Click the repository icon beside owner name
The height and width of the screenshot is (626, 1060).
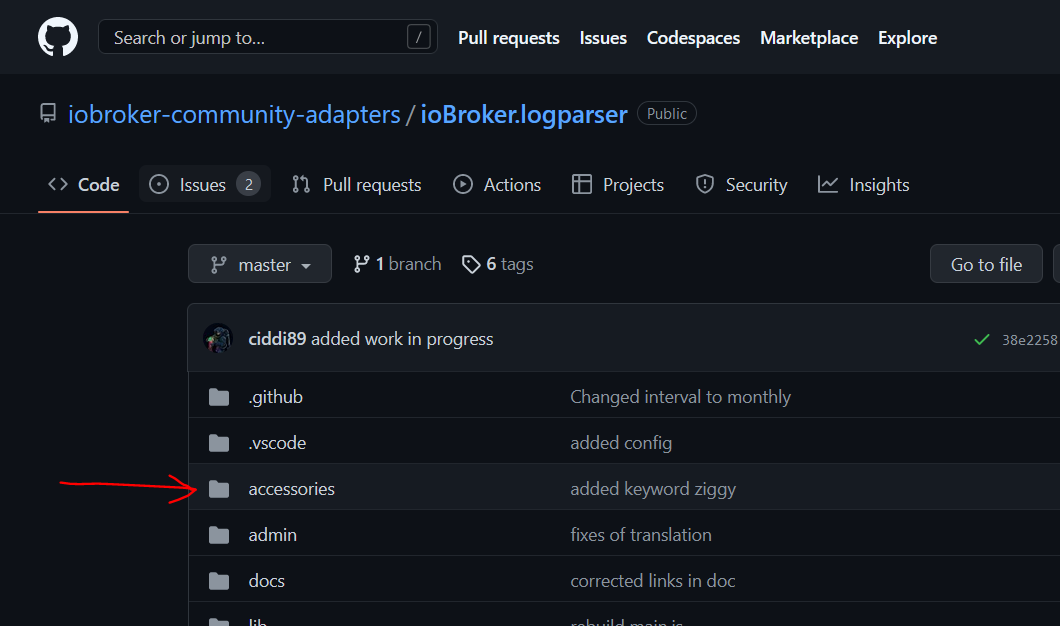pyautogui.click(x=48, y=114)
